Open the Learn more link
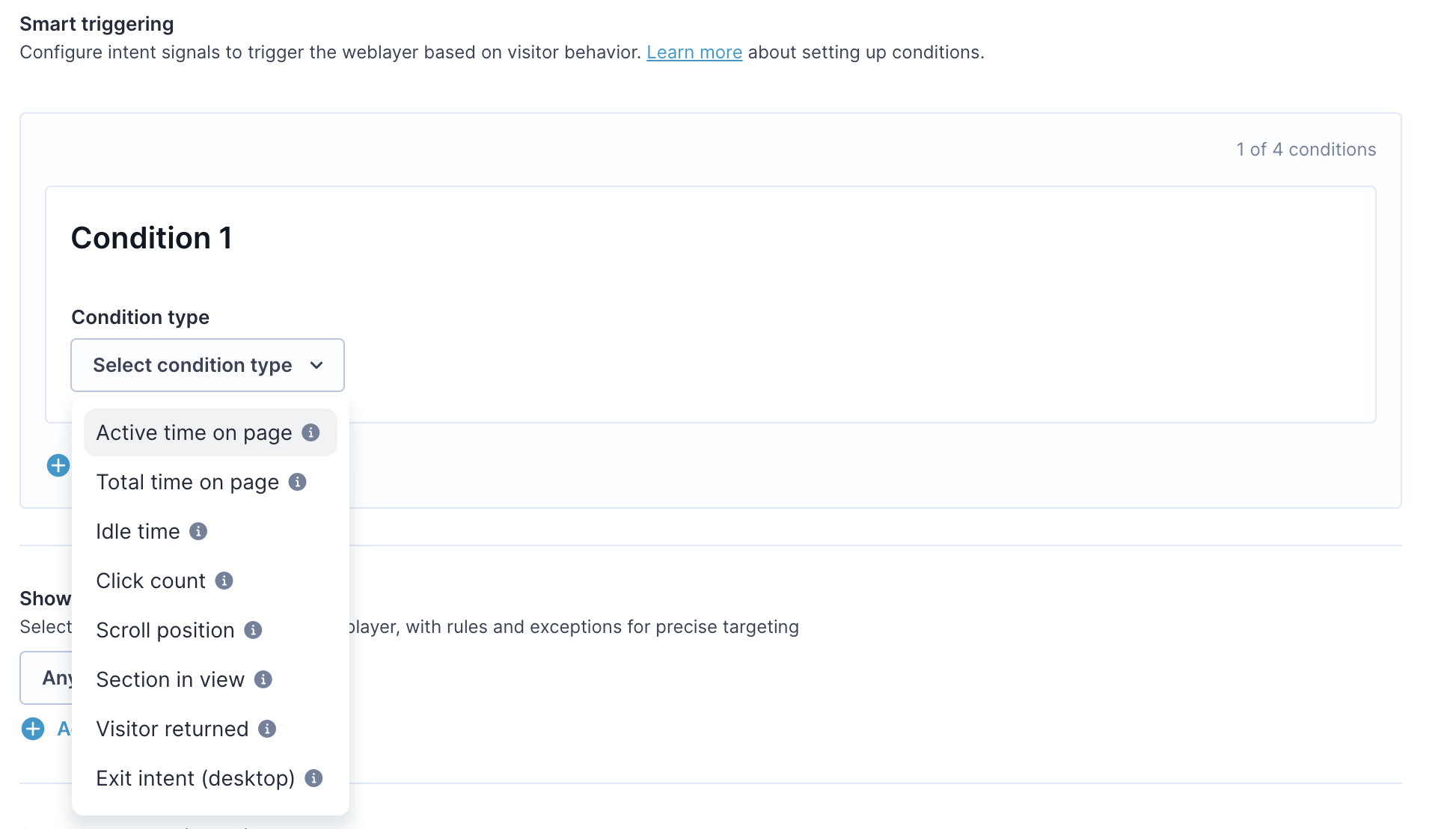The image size is (1456, 829). point(694,52)
